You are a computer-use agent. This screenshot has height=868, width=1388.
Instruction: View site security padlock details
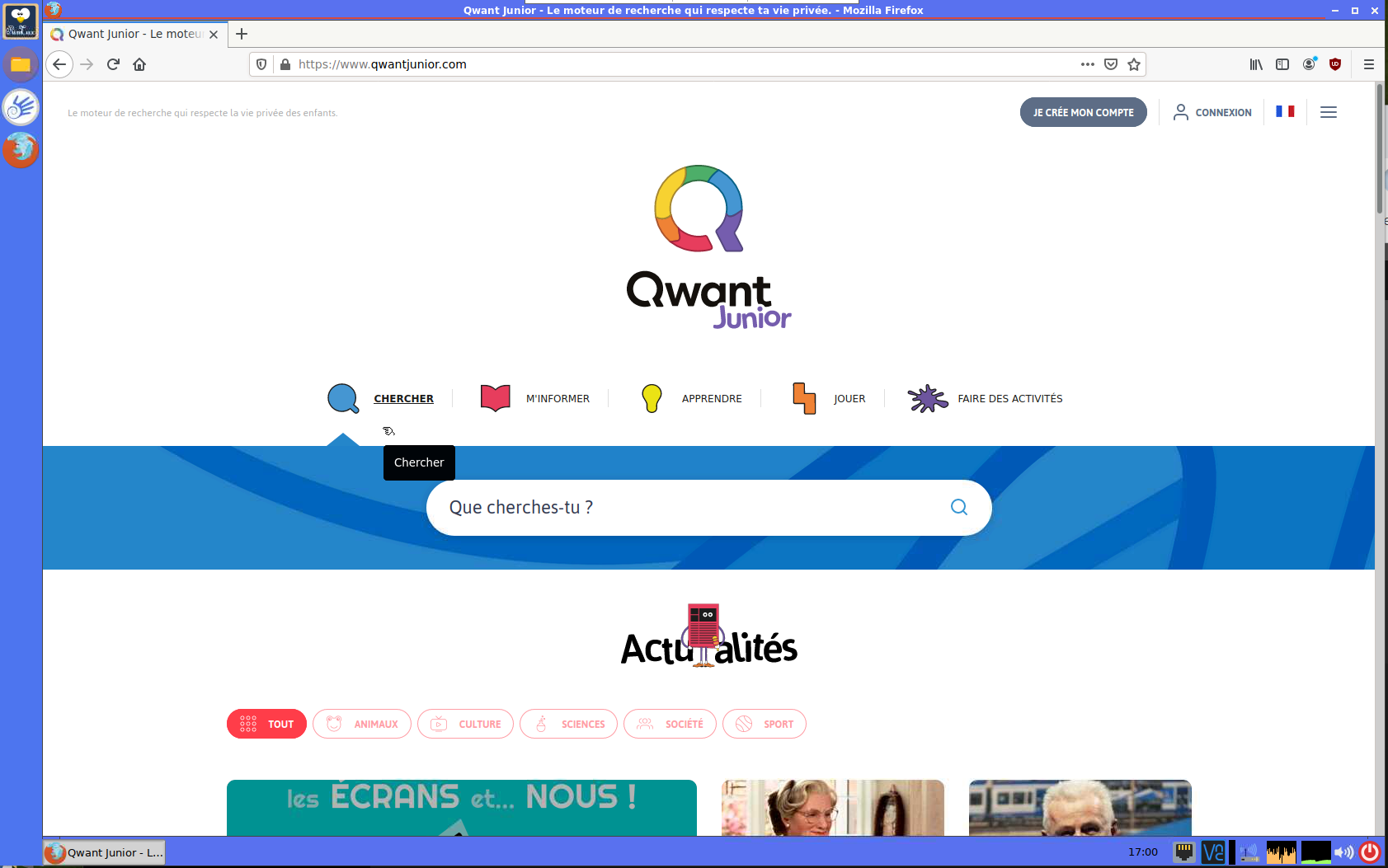pyautogui.click(x=285, y=64)
